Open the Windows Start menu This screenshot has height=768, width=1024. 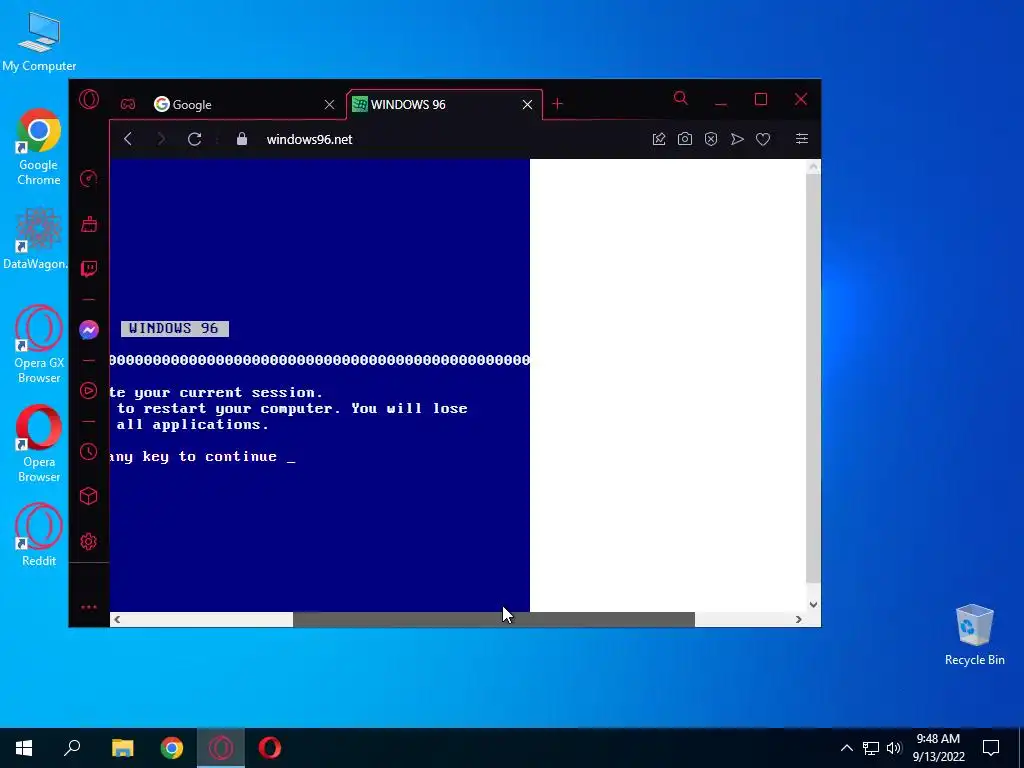[x=24, y=748]
